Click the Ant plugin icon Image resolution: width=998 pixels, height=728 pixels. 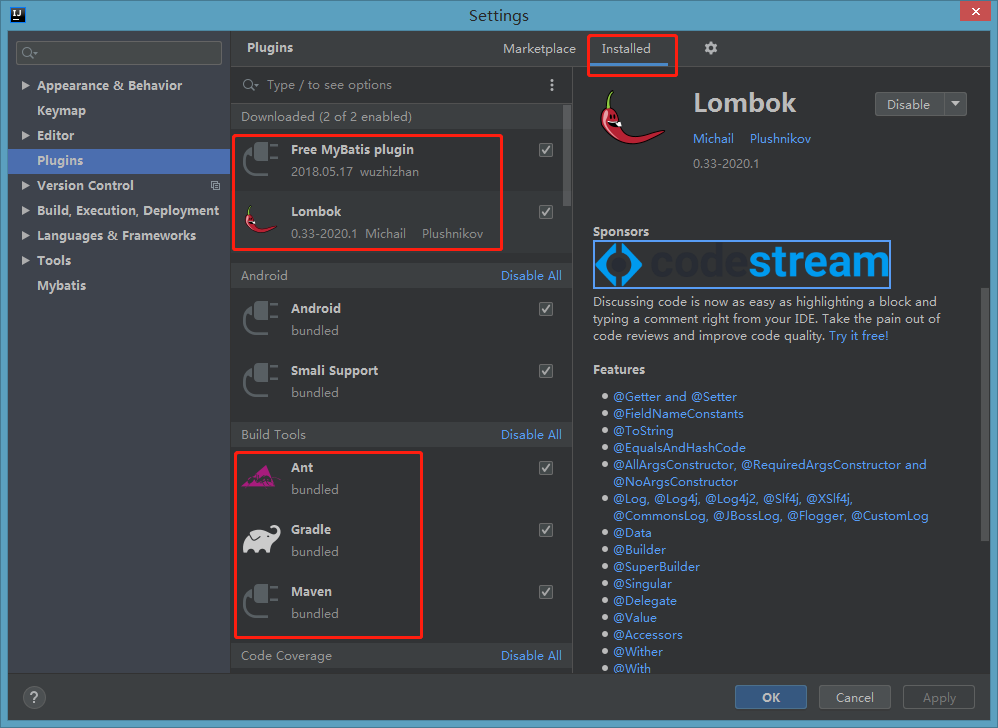[x=261, y=477]
